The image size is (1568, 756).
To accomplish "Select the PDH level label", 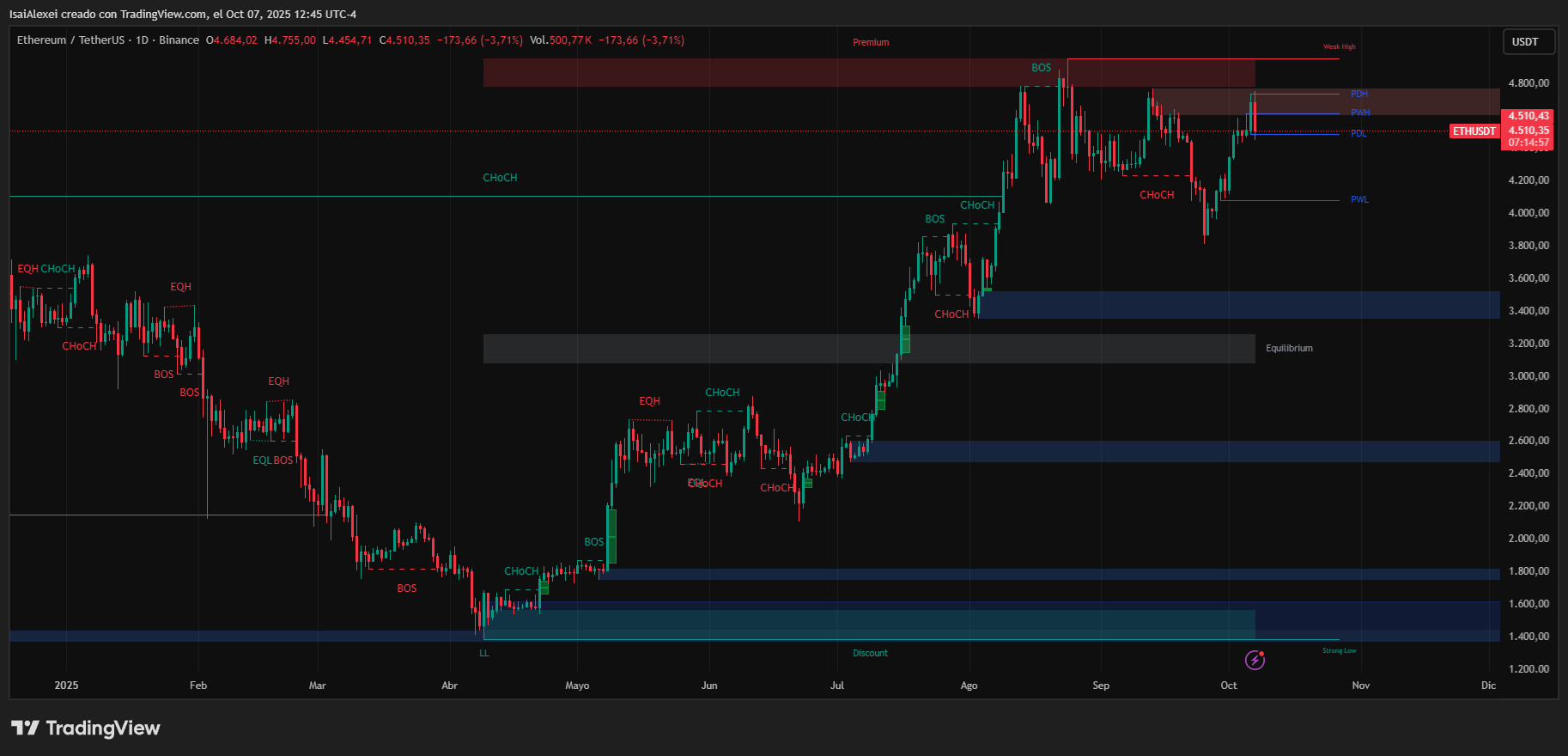I will (1359, 94).
